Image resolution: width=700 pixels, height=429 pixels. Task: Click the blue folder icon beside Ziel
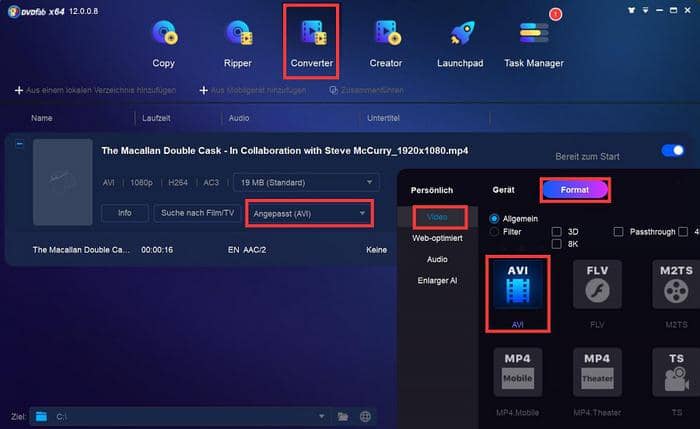tap(41, 417)
